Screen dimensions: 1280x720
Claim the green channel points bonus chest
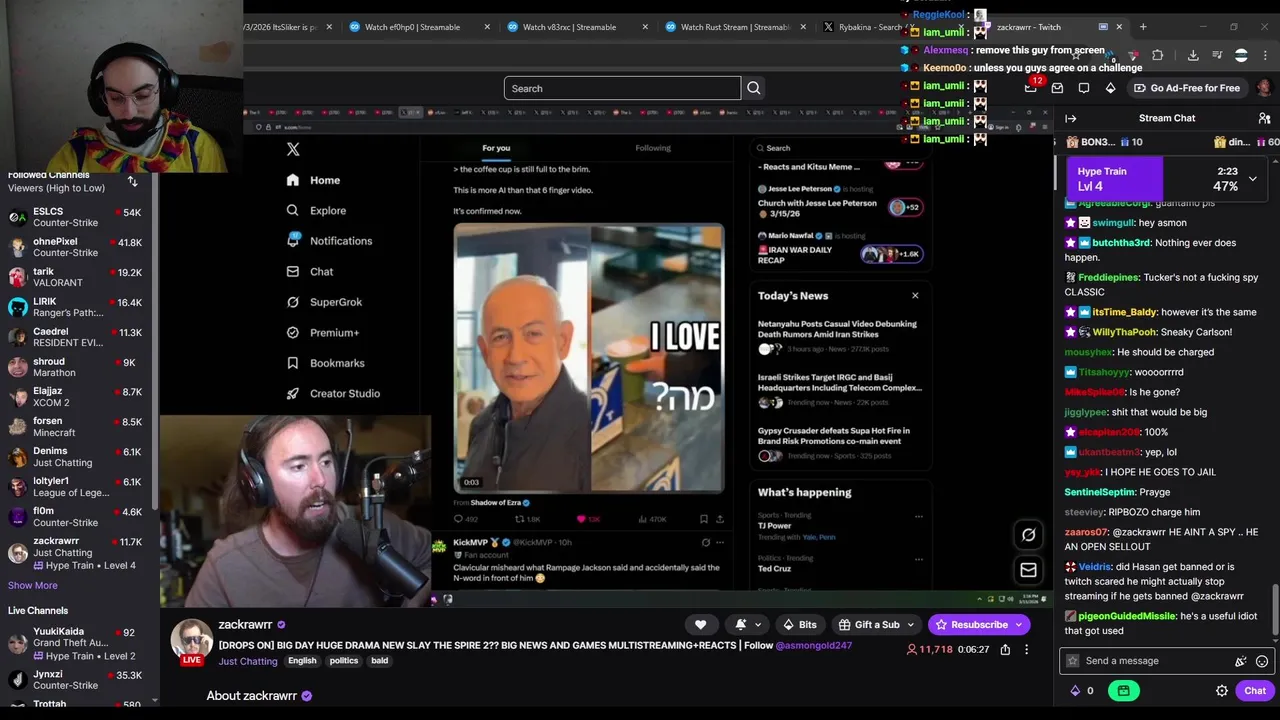(1124, 691)
